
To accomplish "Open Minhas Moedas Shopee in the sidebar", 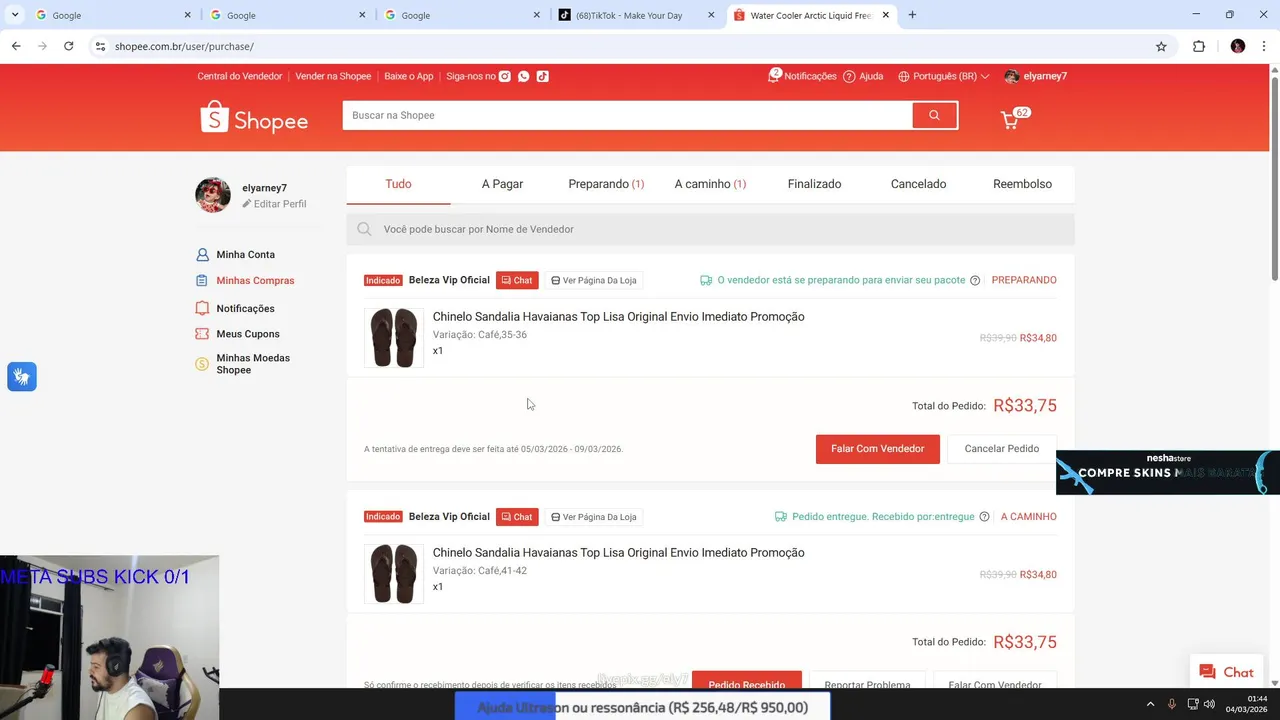I will pyautogui.click(x=252, y=364).
